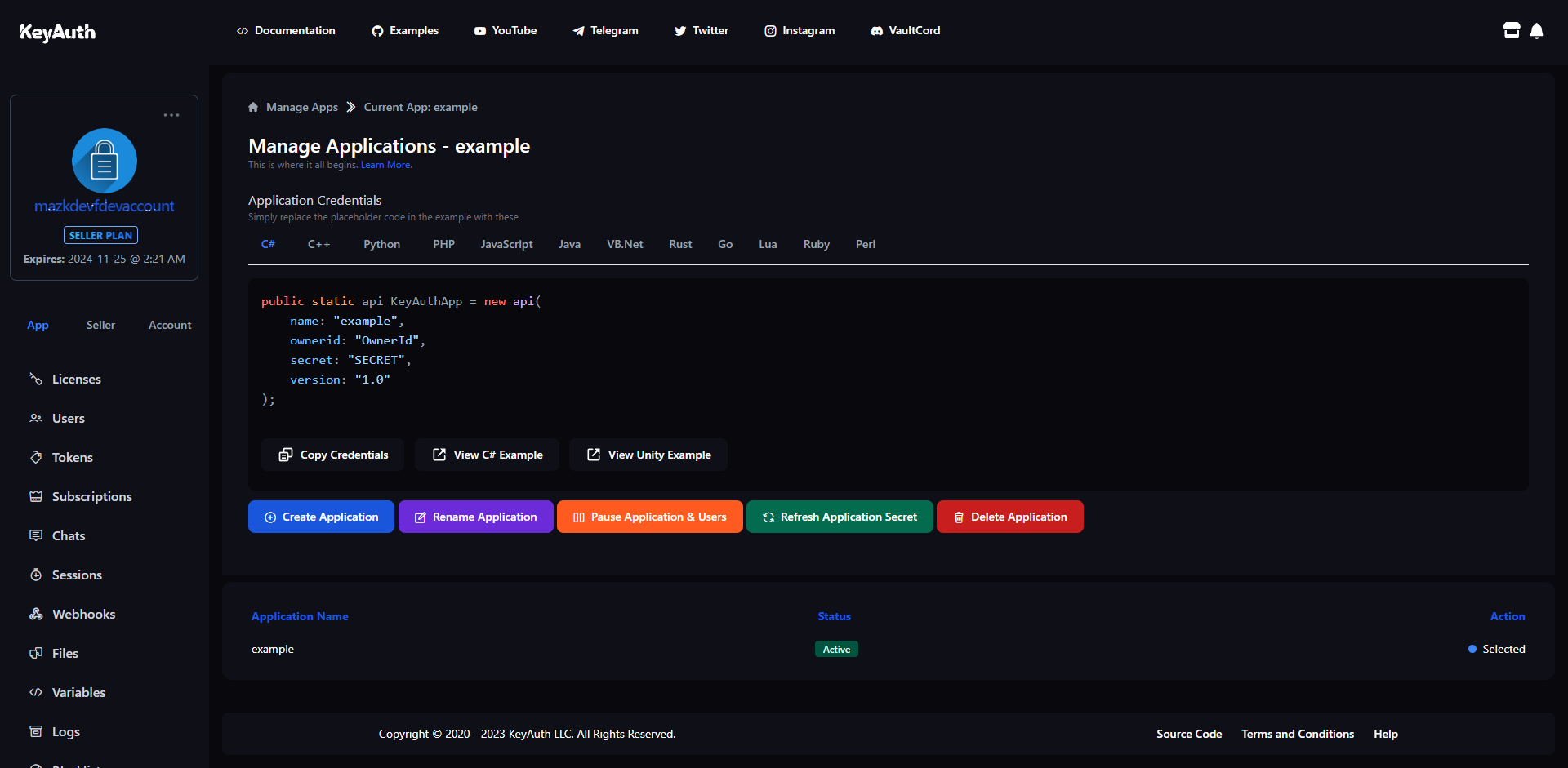Follow the Learn More link

(x=386, y=165)
